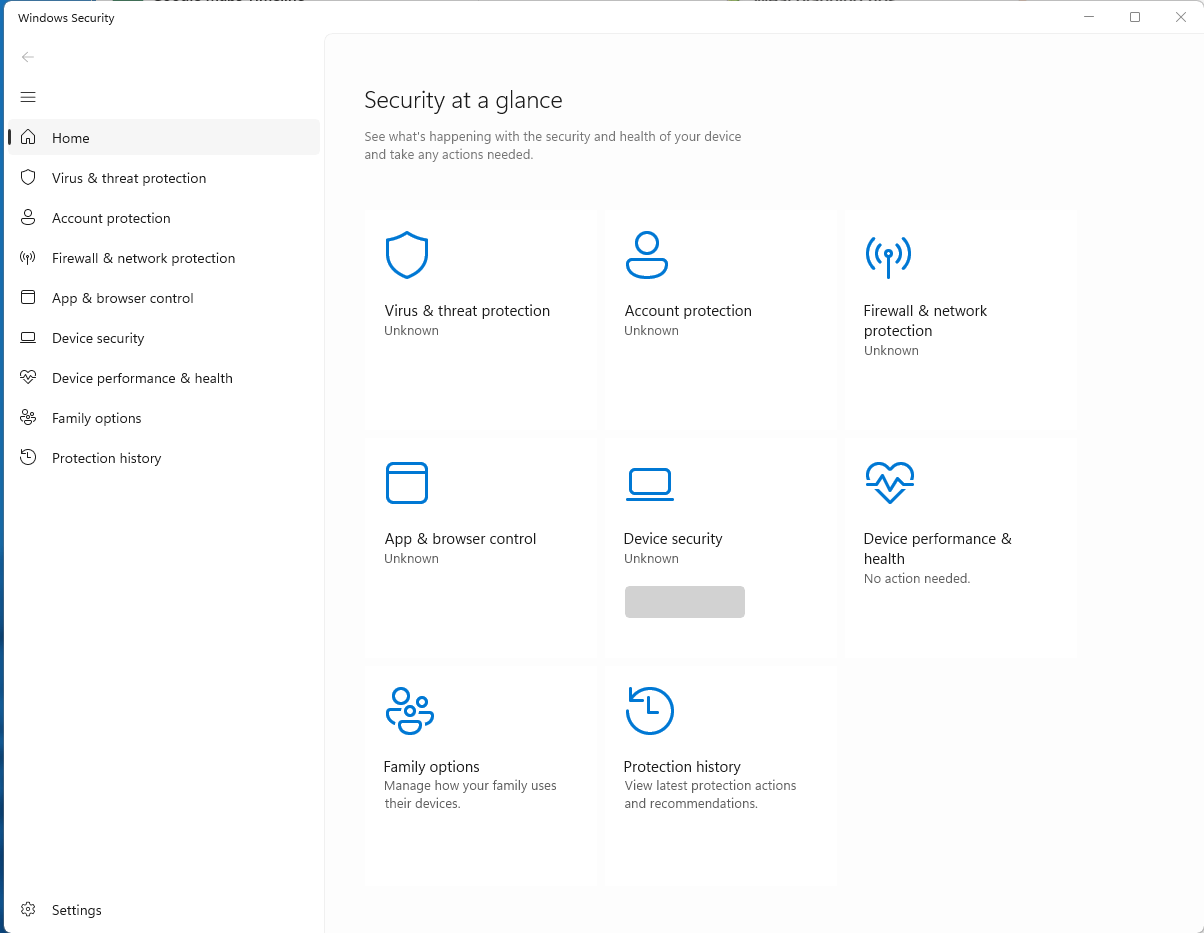Image resolution: width=1204 pixels, height=933 pixels.
Task: Click the Family options people icon in sidebar
Action: pyautogui.click(x=28, y=417)
